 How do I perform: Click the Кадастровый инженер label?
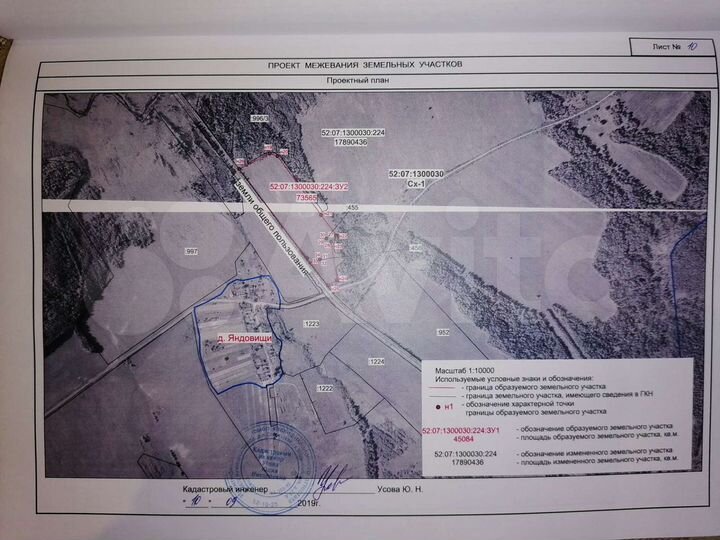pyautogui.click(x=226, y=490)
